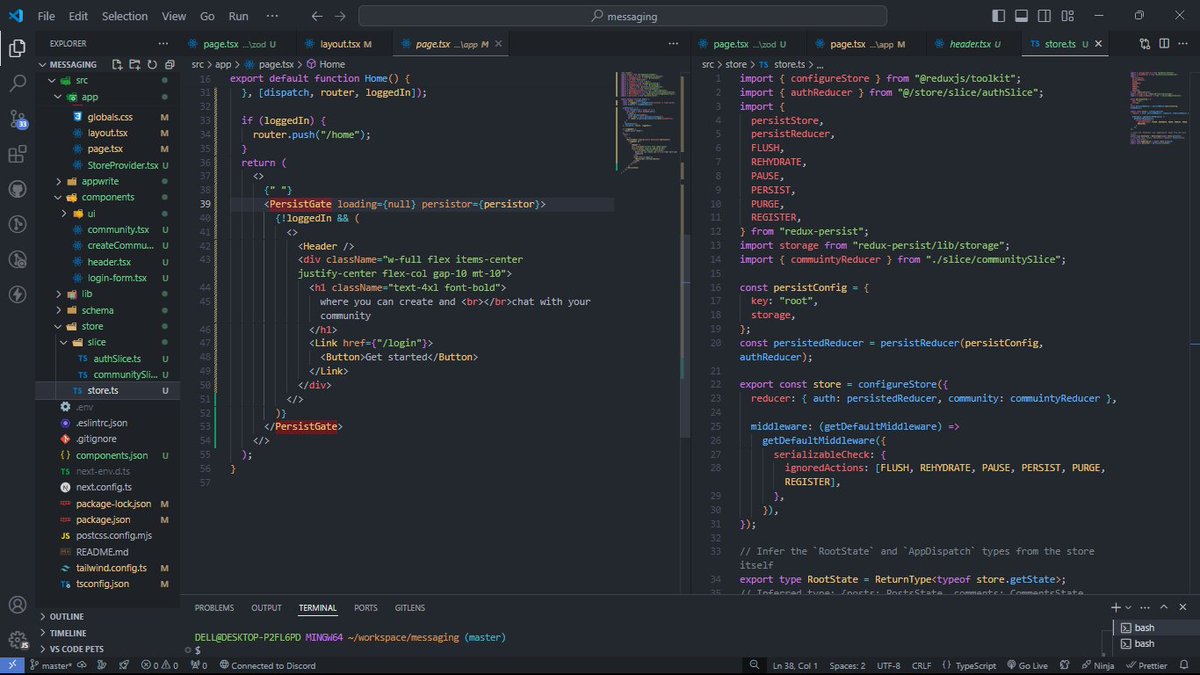The width and height of the screenshot is (1200, 675).
Task: Open Source Control view with 33 badge
Action: (x=17, y=120)
